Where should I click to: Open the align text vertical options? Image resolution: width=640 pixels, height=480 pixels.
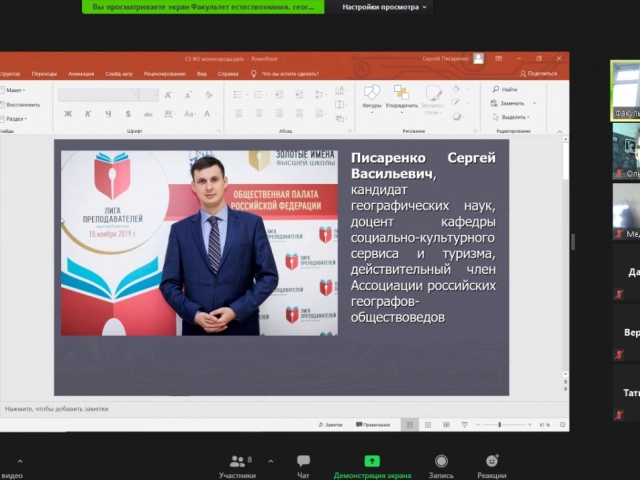click(340, 105)
